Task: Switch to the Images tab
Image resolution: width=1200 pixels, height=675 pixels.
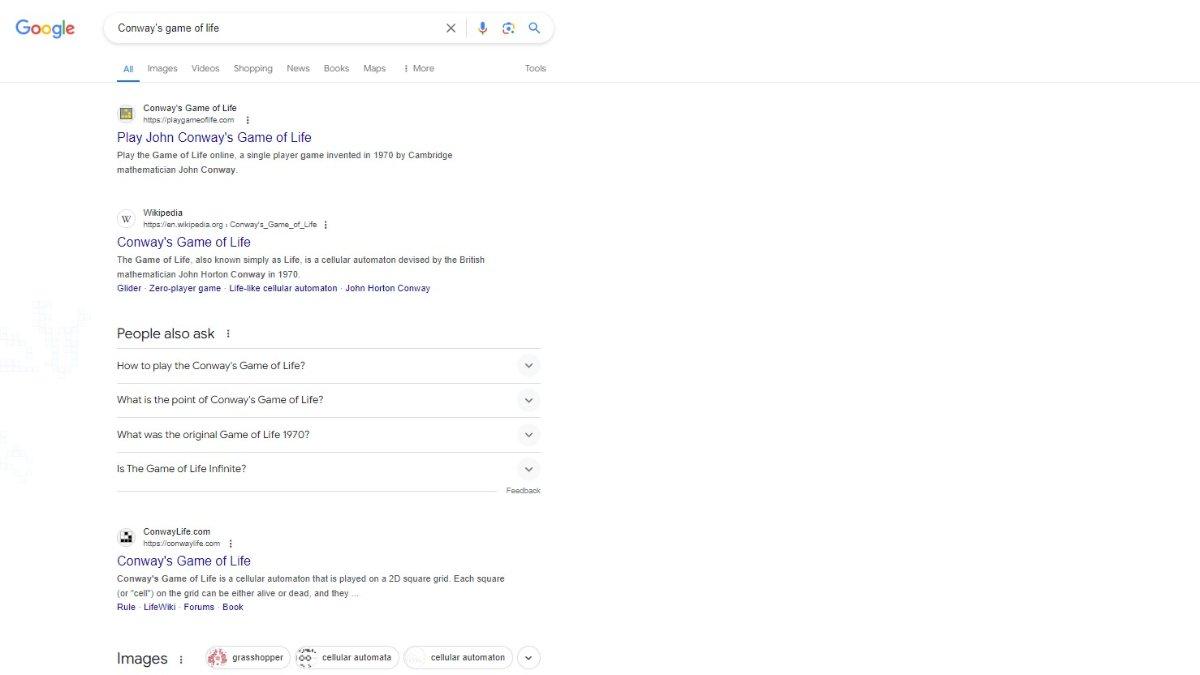Action: point(162,69)
